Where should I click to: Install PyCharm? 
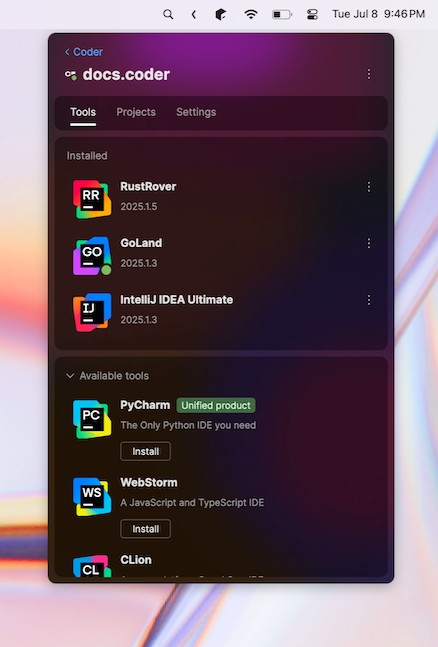tap(145, 451)
